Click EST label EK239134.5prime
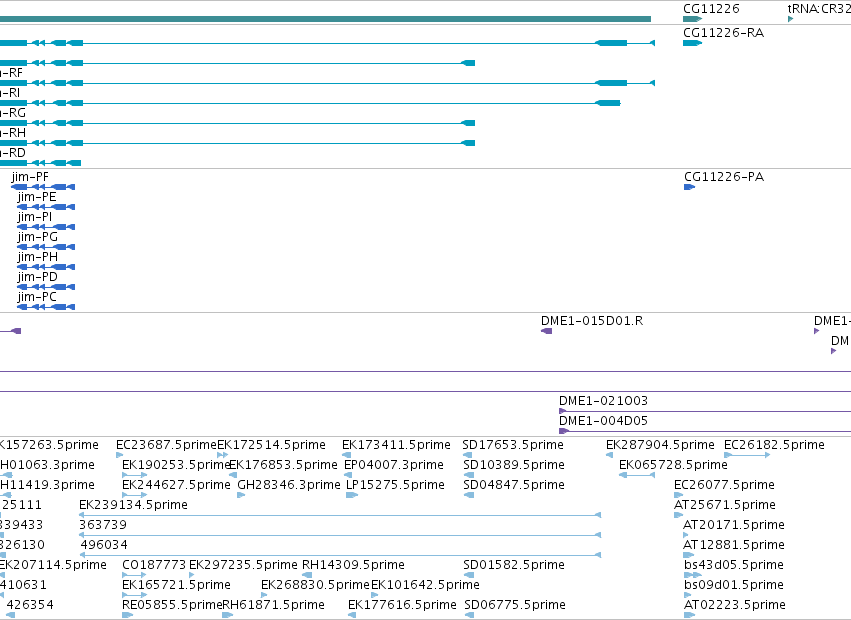This screenshot has width=851, height=620. coord(134,505)
